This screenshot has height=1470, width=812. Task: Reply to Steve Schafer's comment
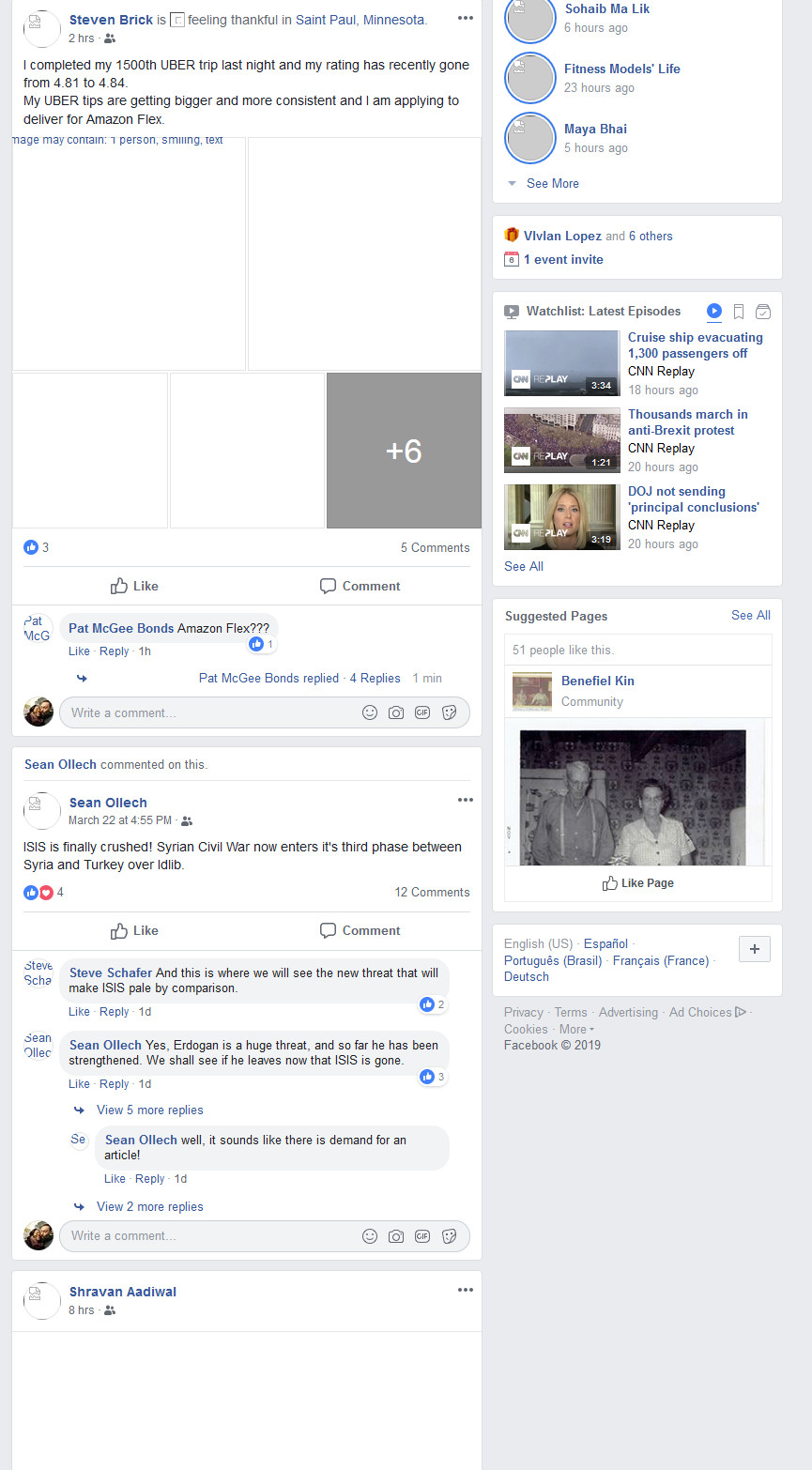[115, 1012]
